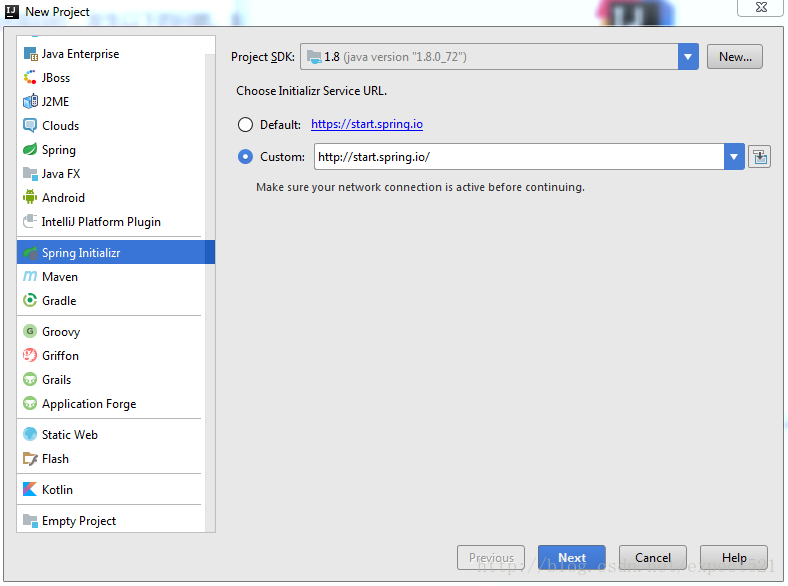
Task: Click the Gradle circular icon
Action: pos(30,300)
